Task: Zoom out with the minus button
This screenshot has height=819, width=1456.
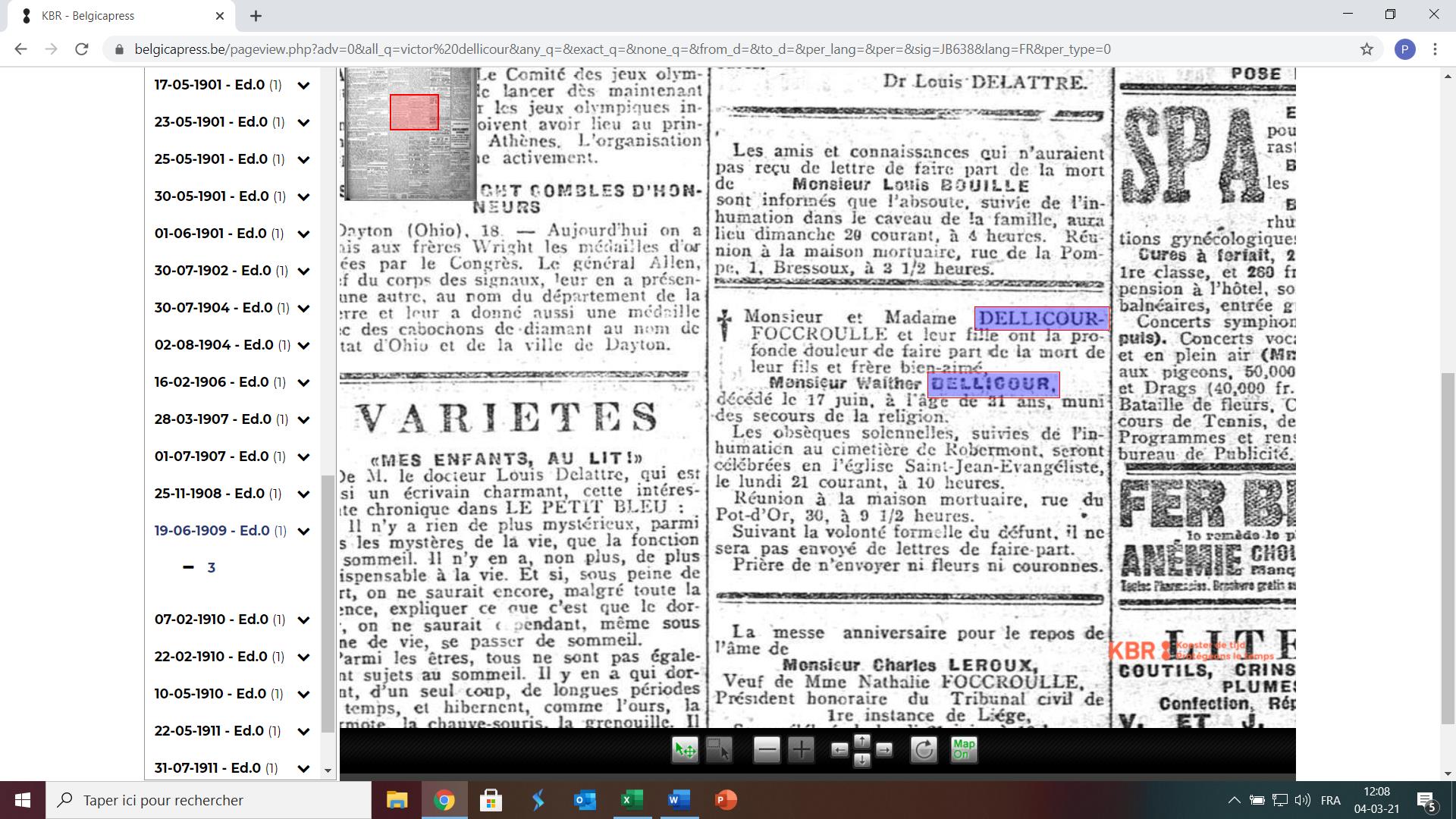Action: (767, 750)
